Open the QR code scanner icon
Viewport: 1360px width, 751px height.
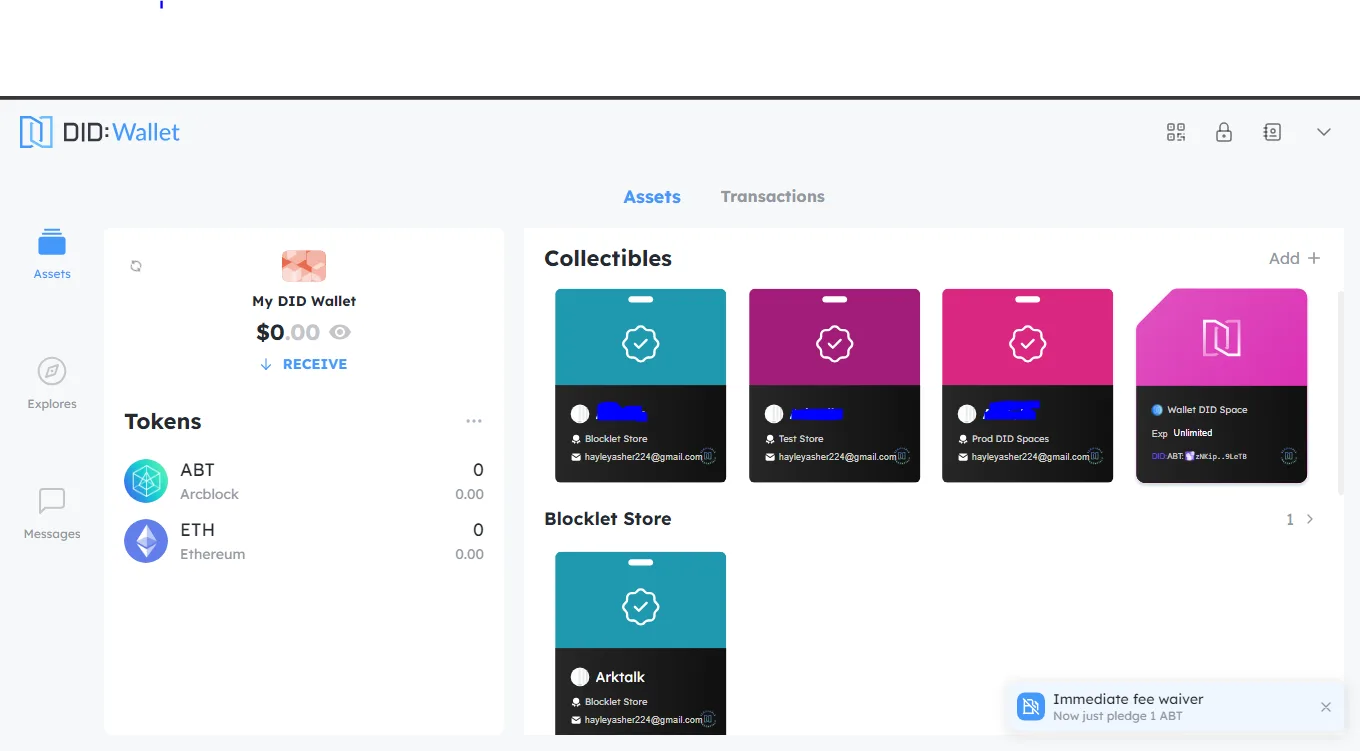coord(1176,132)
